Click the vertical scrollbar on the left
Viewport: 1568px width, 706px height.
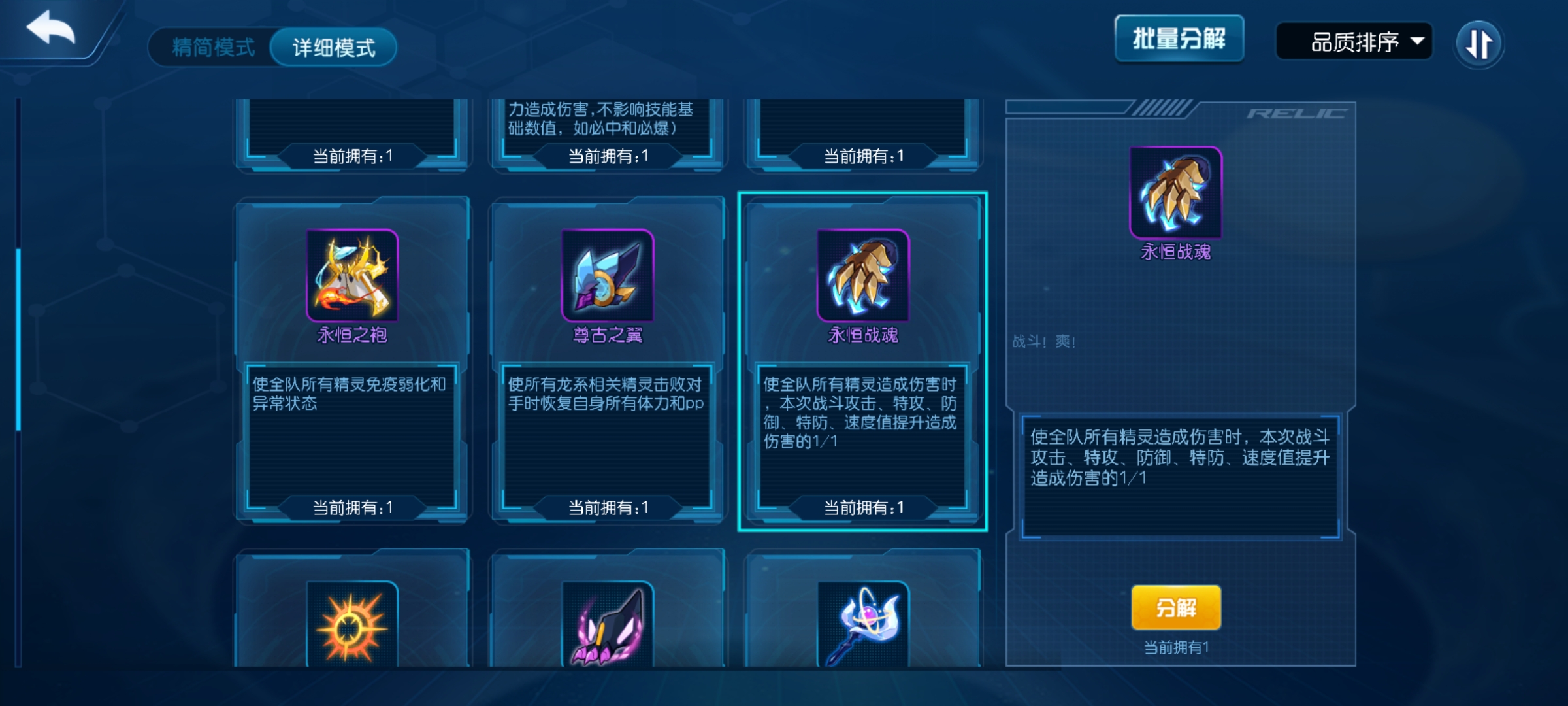point(18,340)
